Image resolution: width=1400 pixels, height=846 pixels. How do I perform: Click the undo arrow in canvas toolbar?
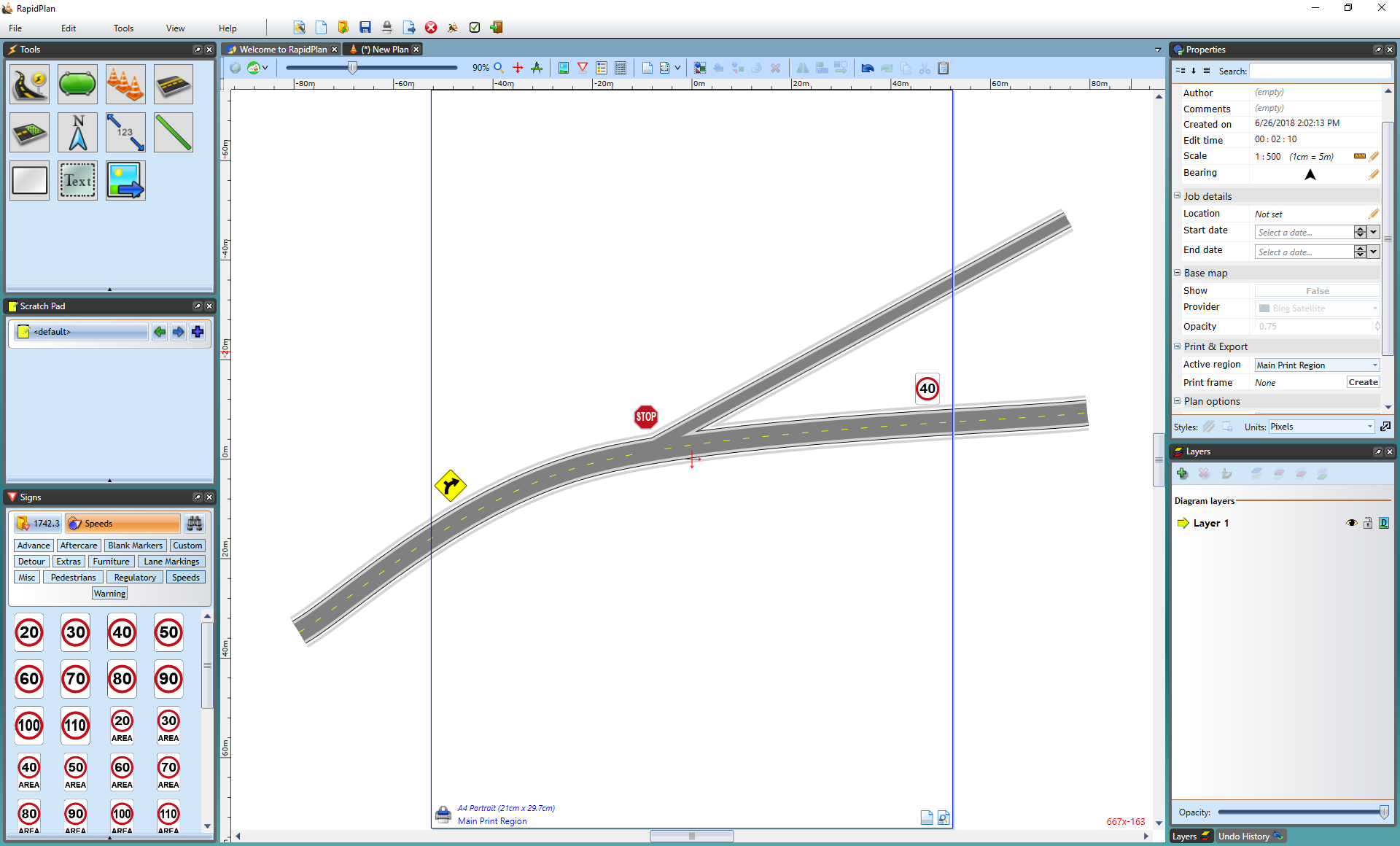[868, 68]
